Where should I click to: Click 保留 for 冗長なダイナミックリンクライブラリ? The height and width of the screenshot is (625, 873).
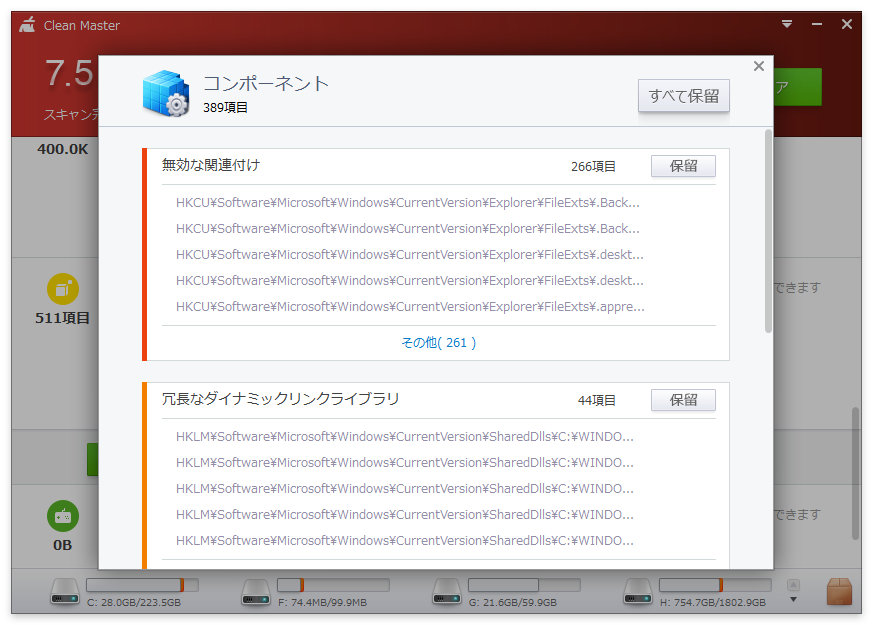pyautogui.click(x=683, y=400)
